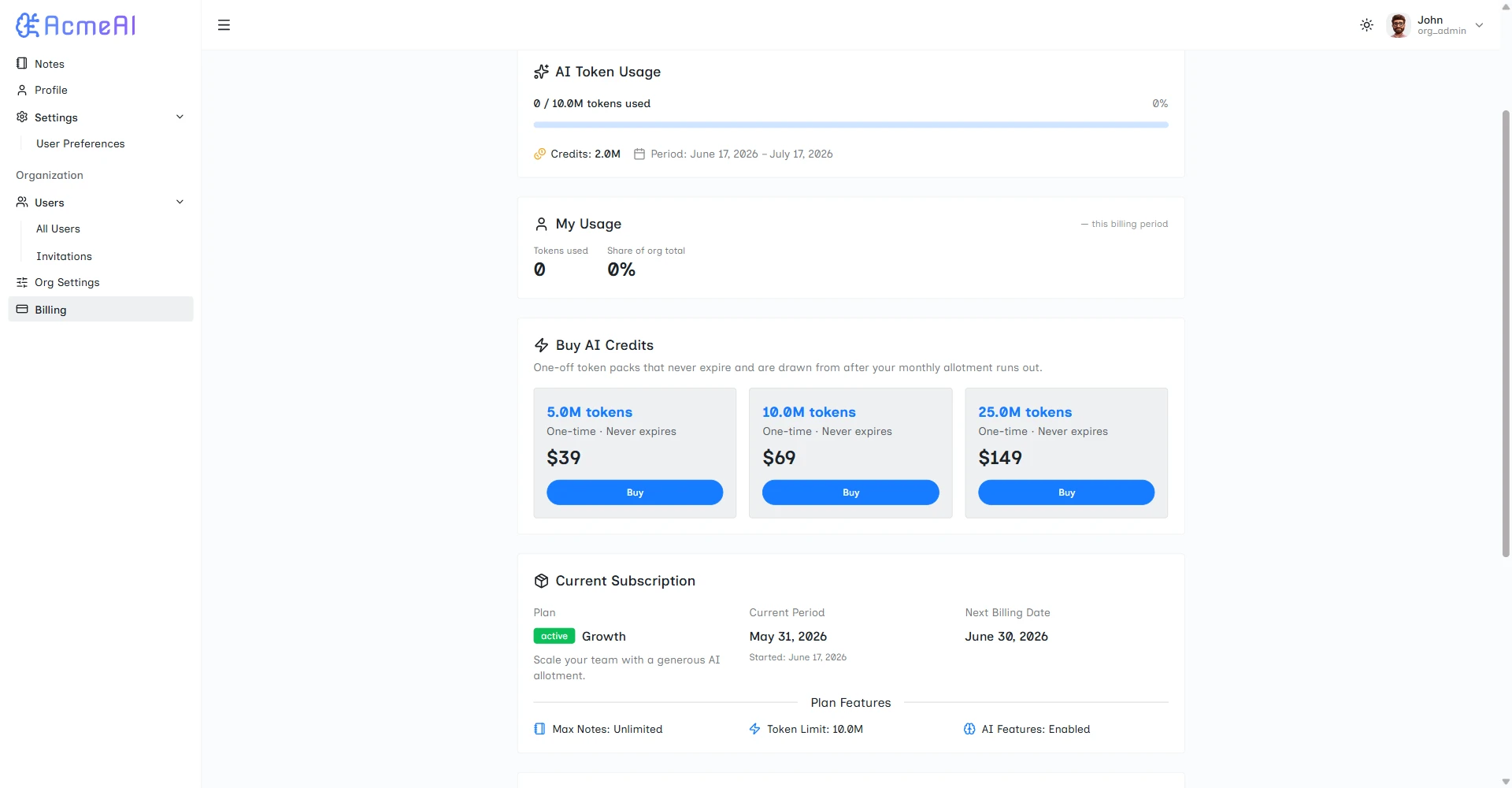Buy the 5.0M tokens pack

(635, 492)
